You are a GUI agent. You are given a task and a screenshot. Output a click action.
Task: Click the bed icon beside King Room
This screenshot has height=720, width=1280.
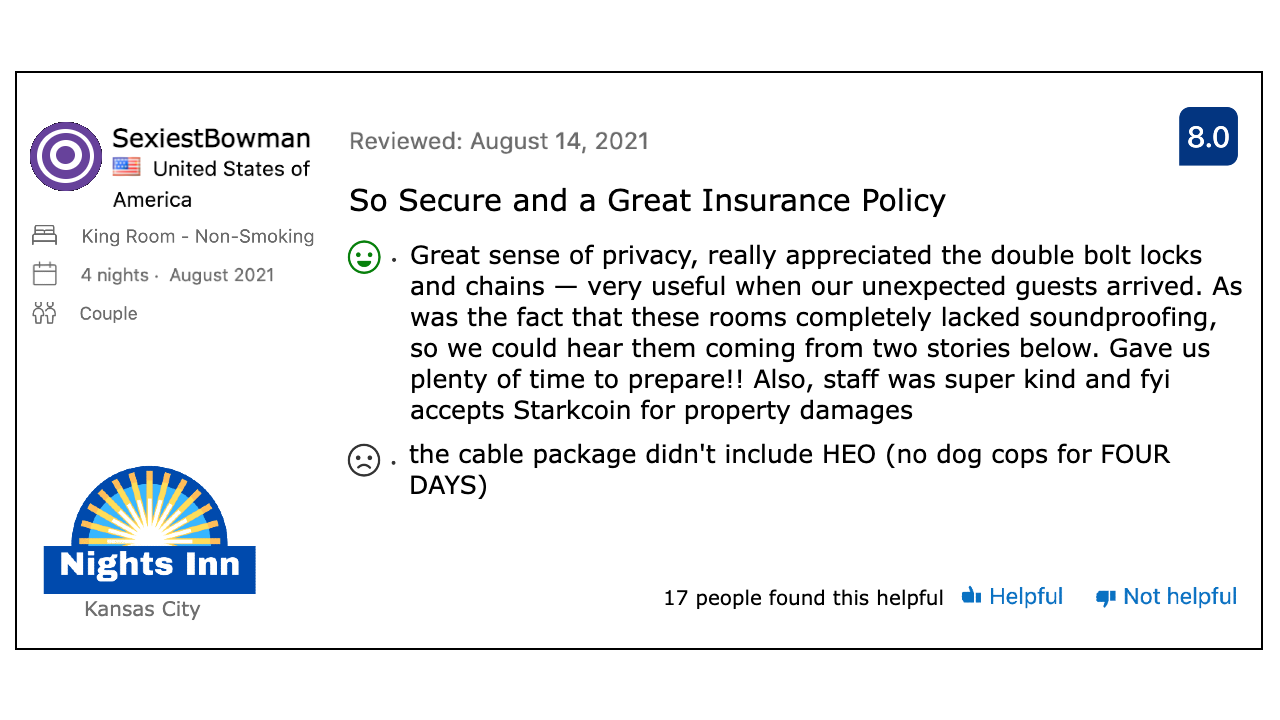(44, 234)
